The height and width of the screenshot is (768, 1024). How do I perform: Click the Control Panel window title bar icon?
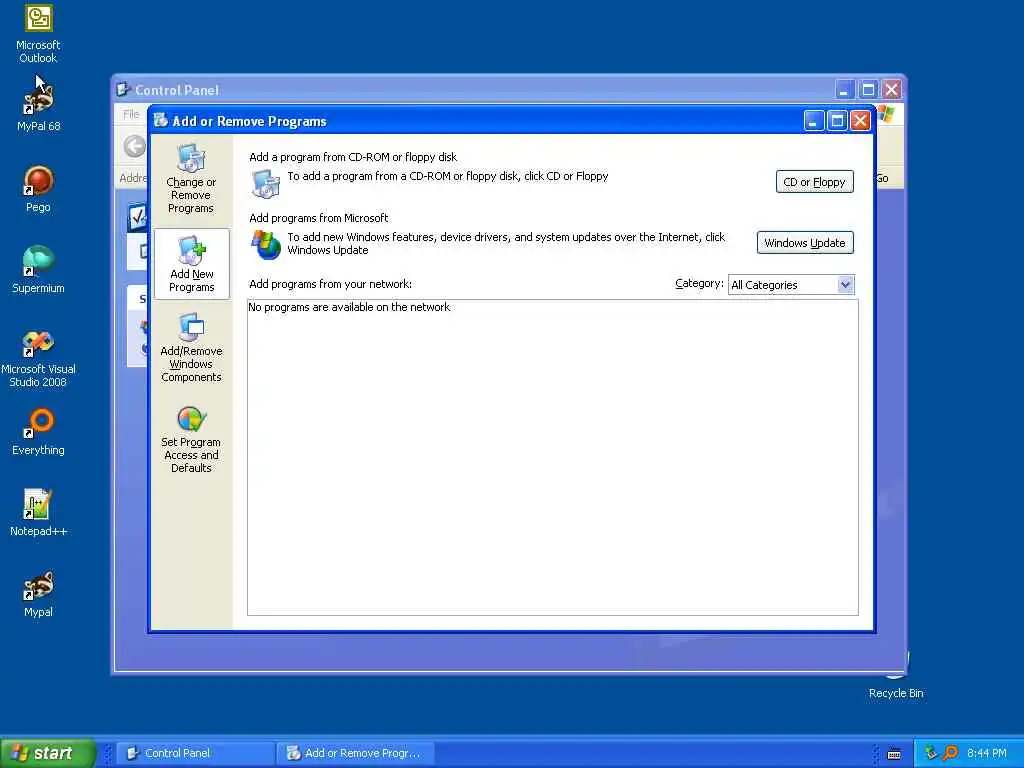pyautogui.click(x=123, y=89)
